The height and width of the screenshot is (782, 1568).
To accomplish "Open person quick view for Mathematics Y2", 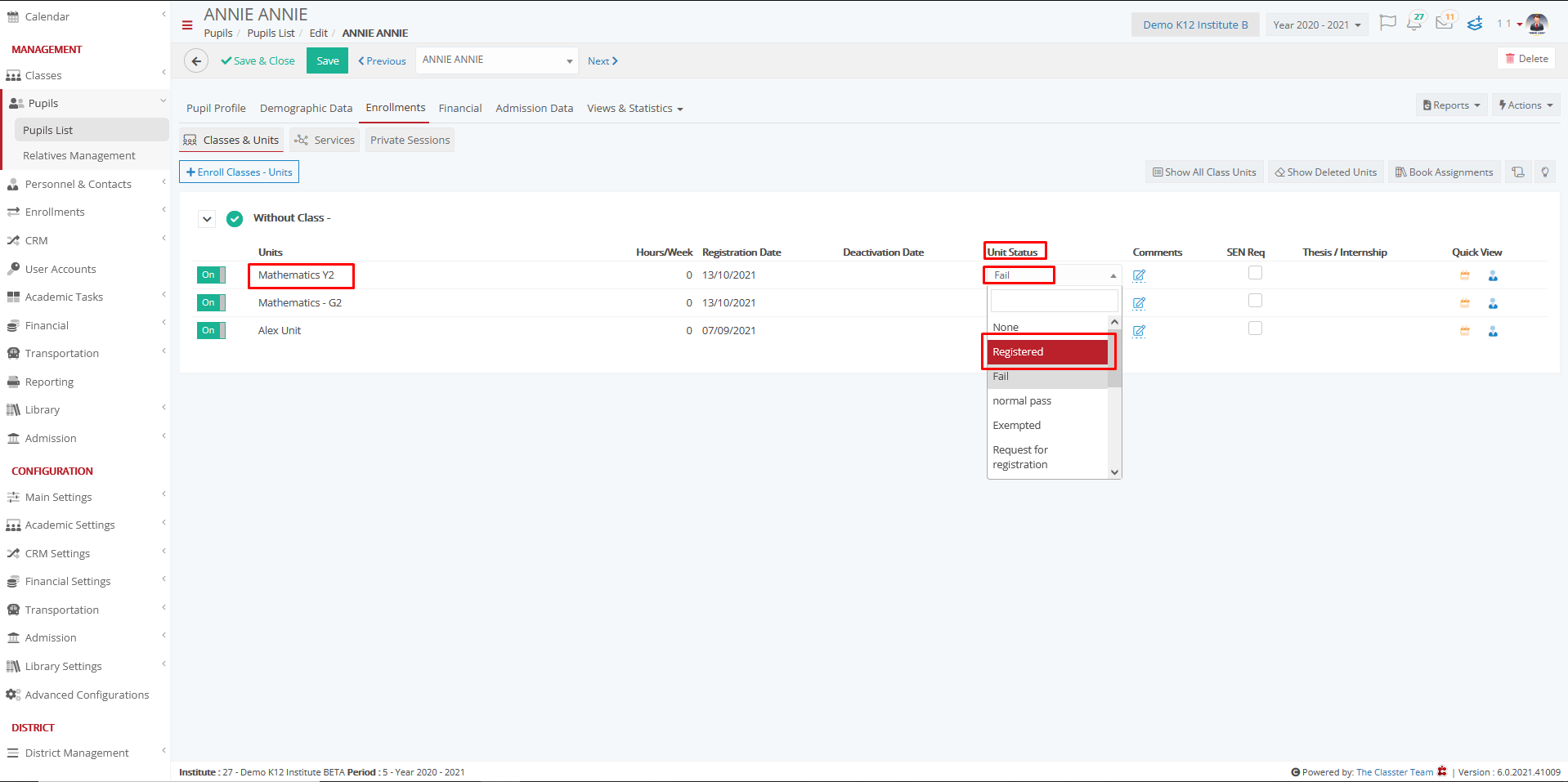I will pos(1493,276).
